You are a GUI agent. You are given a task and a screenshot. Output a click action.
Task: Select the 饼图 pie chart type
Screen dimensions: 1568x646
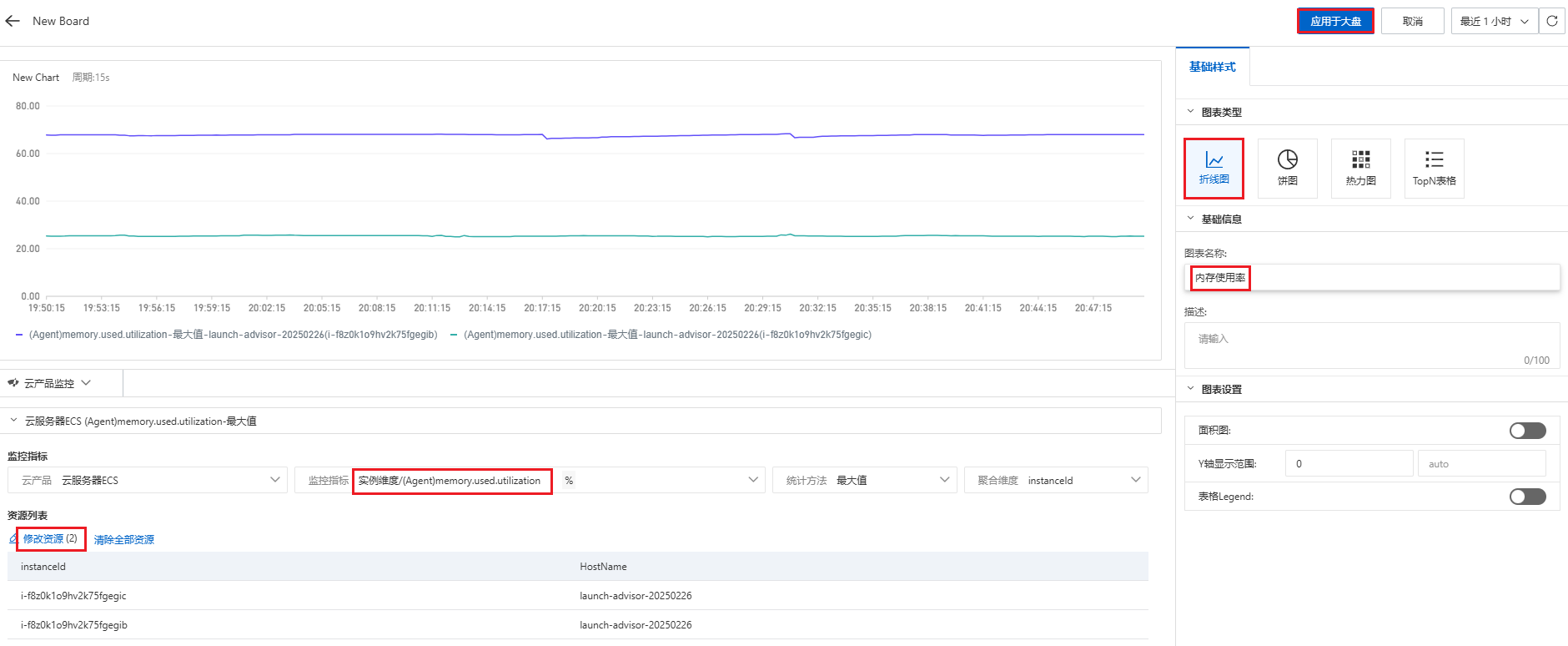pos(1288,169)
